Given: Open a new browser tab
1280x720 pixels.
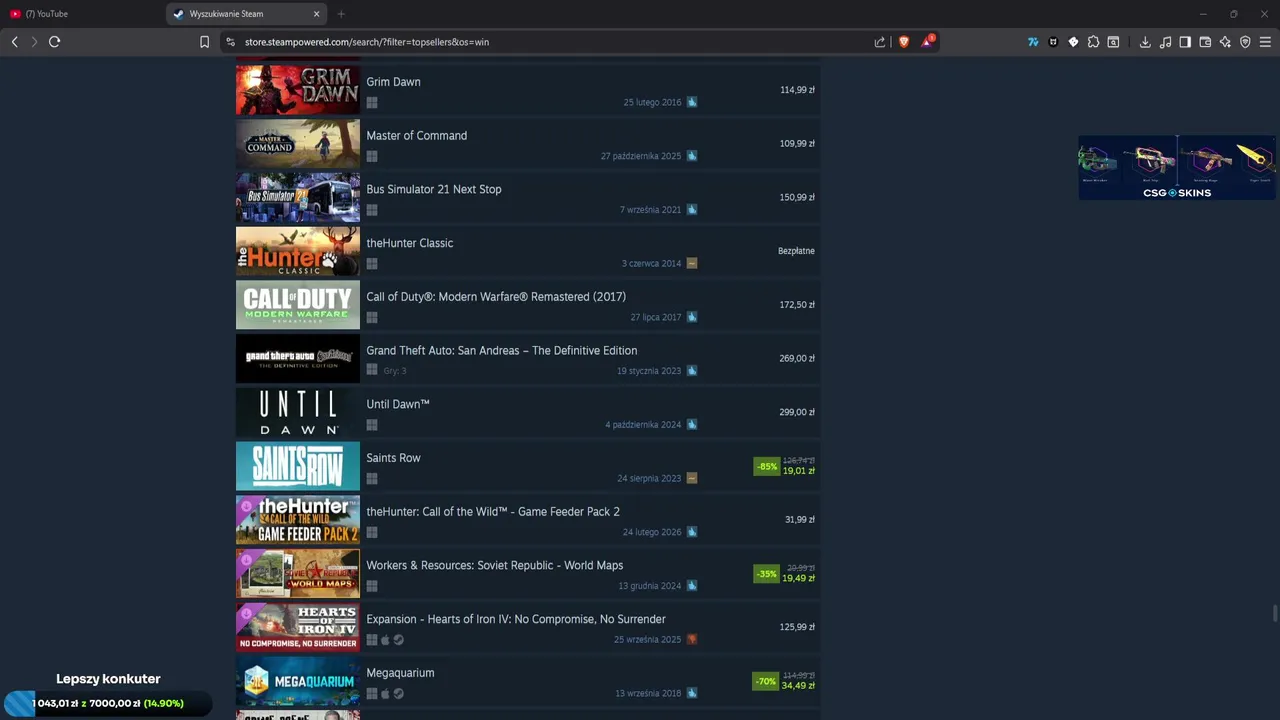Looking at the screenshot, I should pos(341,14).
